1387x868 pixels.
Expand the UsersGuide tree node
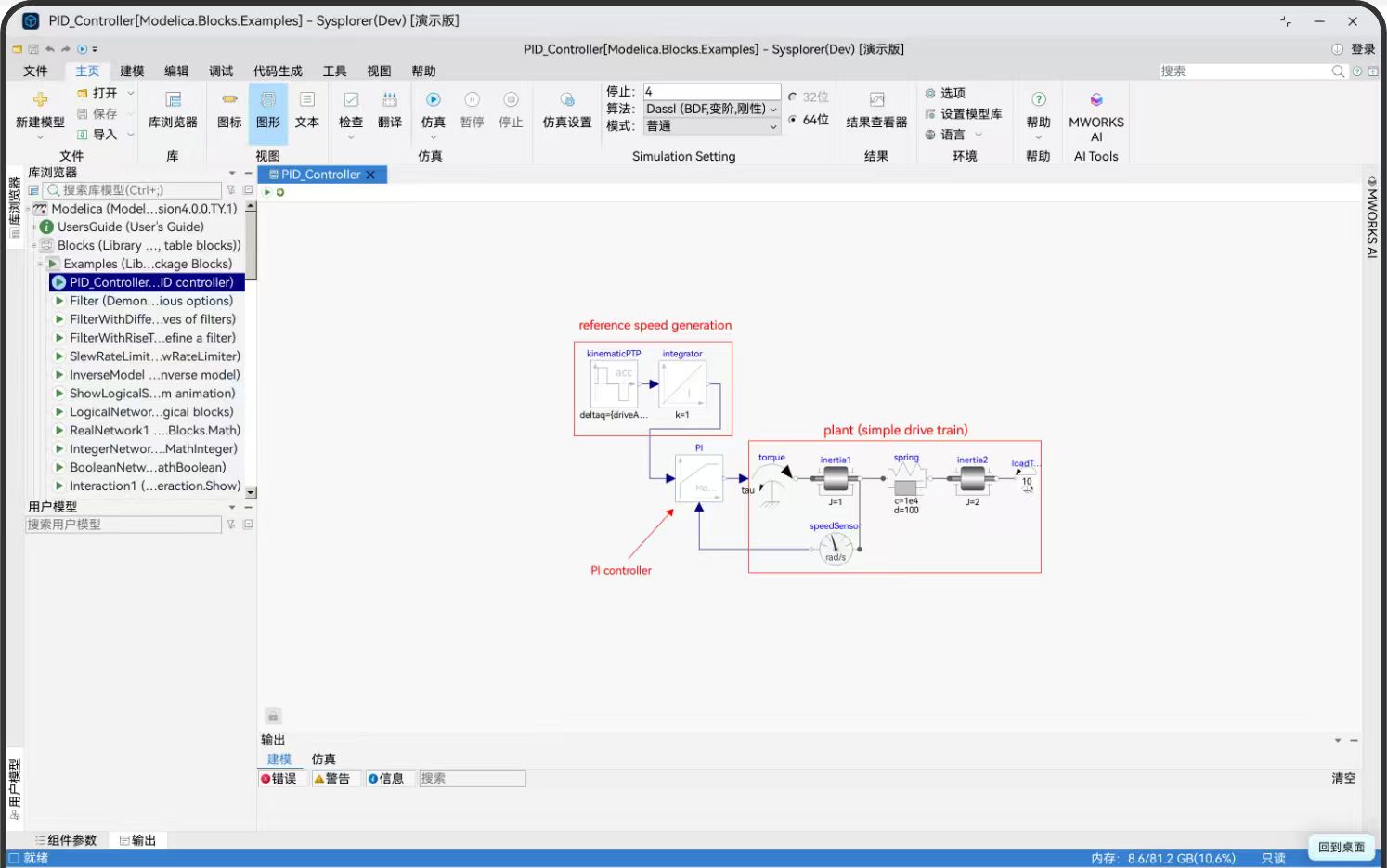(34, 227)
